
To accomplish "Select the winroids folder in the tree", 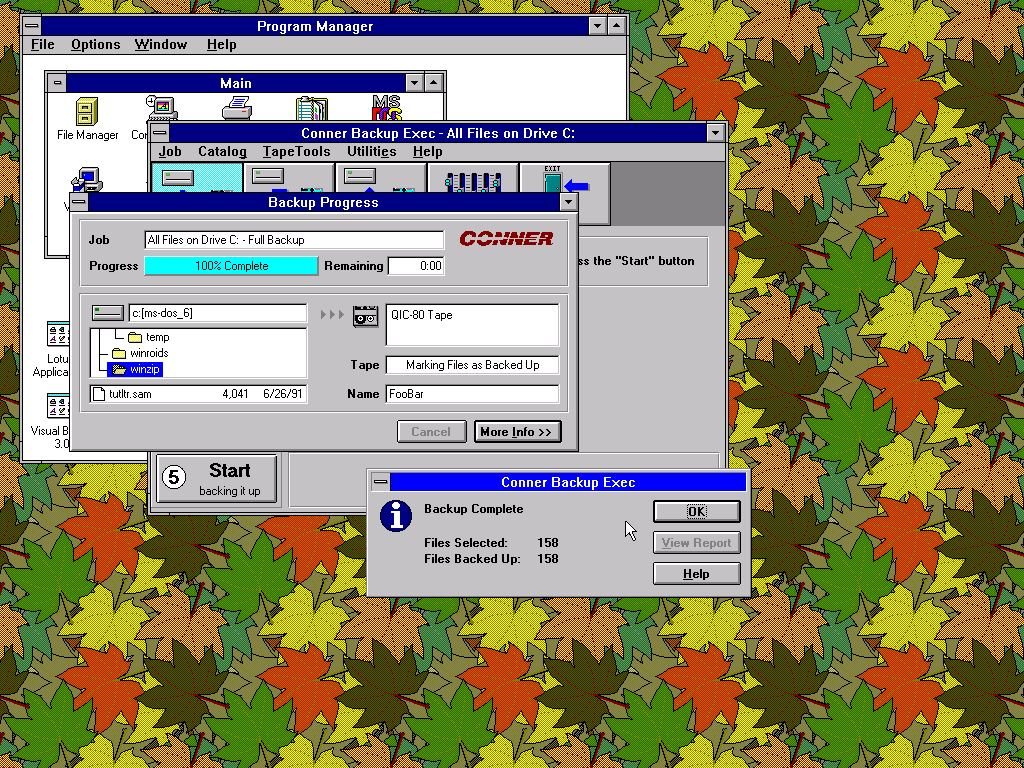I will 140,353.
